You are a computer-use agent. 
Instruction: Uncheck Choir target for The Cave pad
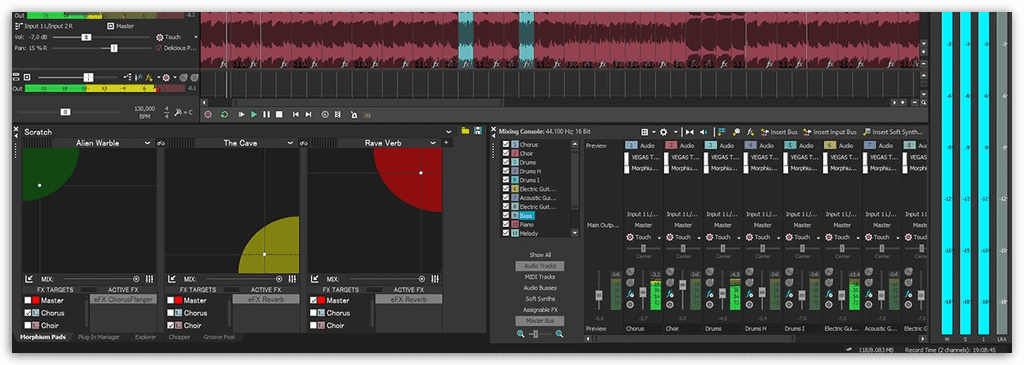click(171, 325)
